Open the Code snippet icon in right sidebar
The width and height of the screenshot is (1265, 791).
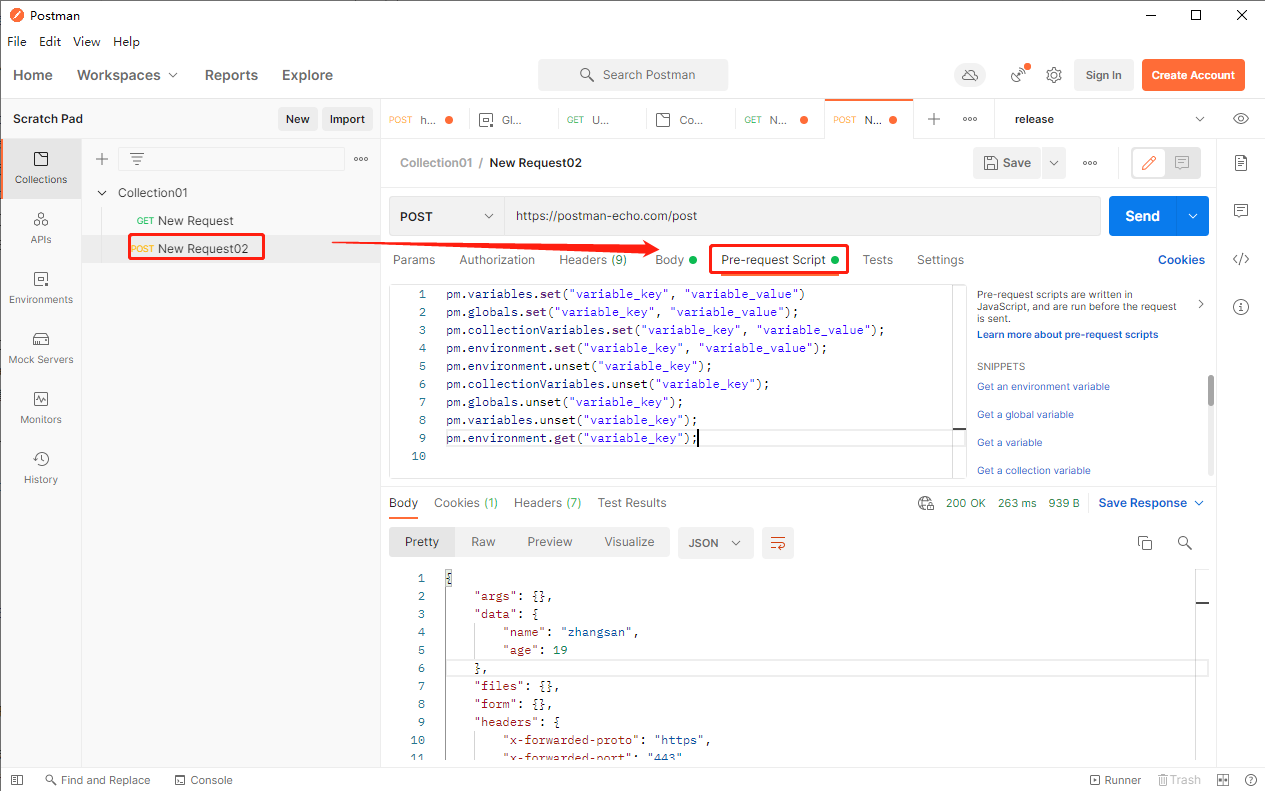[1240, 259]
